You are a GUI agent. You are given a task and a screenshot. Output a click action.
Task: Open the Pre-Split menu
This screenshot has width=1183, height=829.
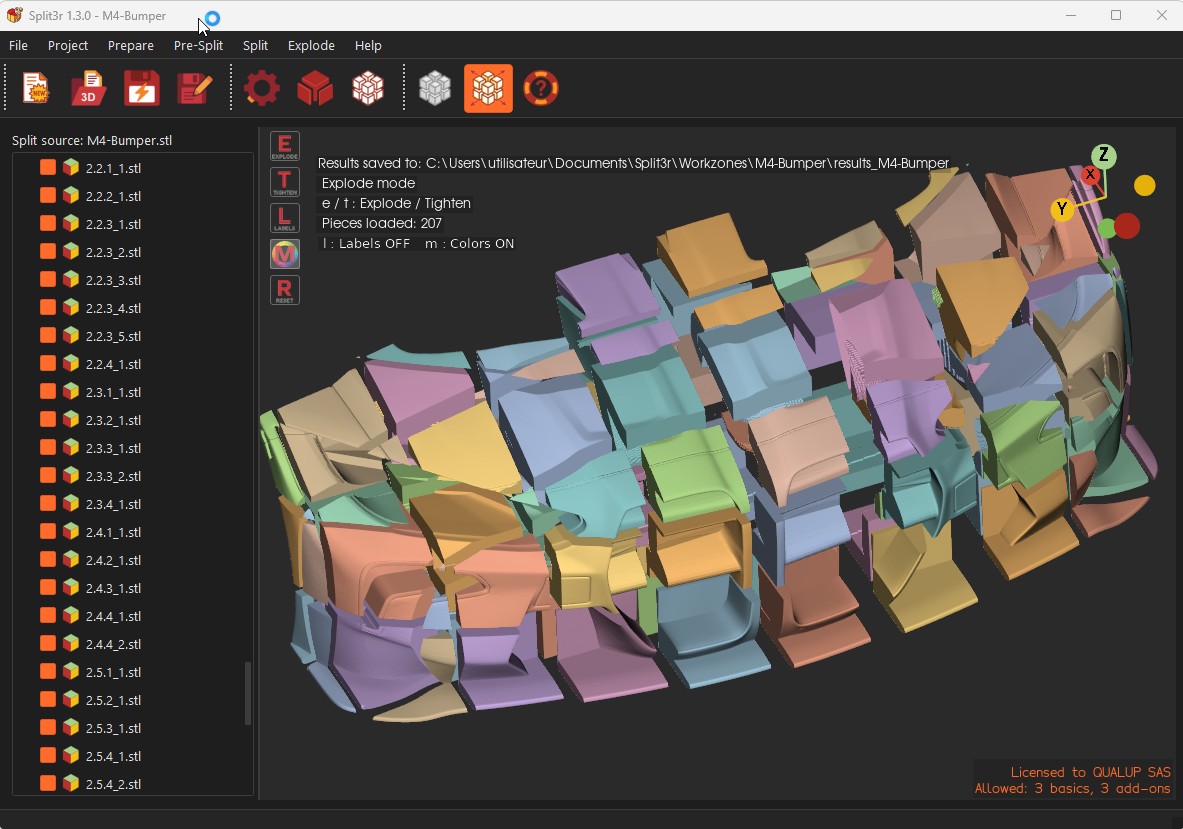pyautogui.click(x=198, y=45)
